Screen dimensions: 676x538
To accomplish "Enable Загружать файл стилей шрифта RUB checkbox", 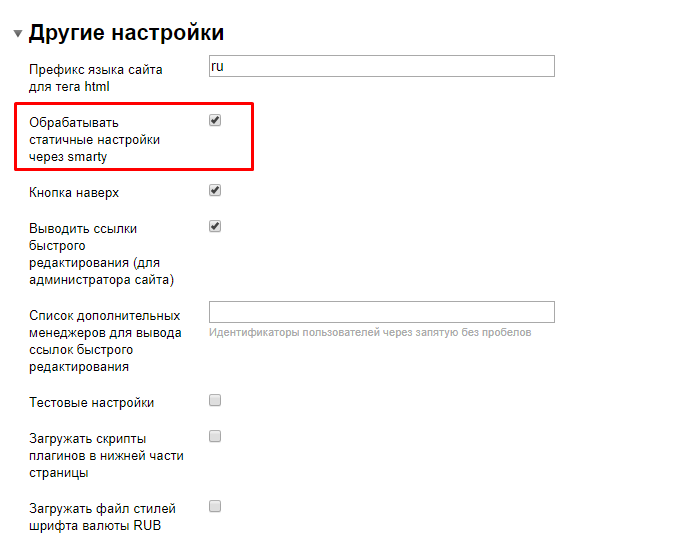I will coord(215,506).
